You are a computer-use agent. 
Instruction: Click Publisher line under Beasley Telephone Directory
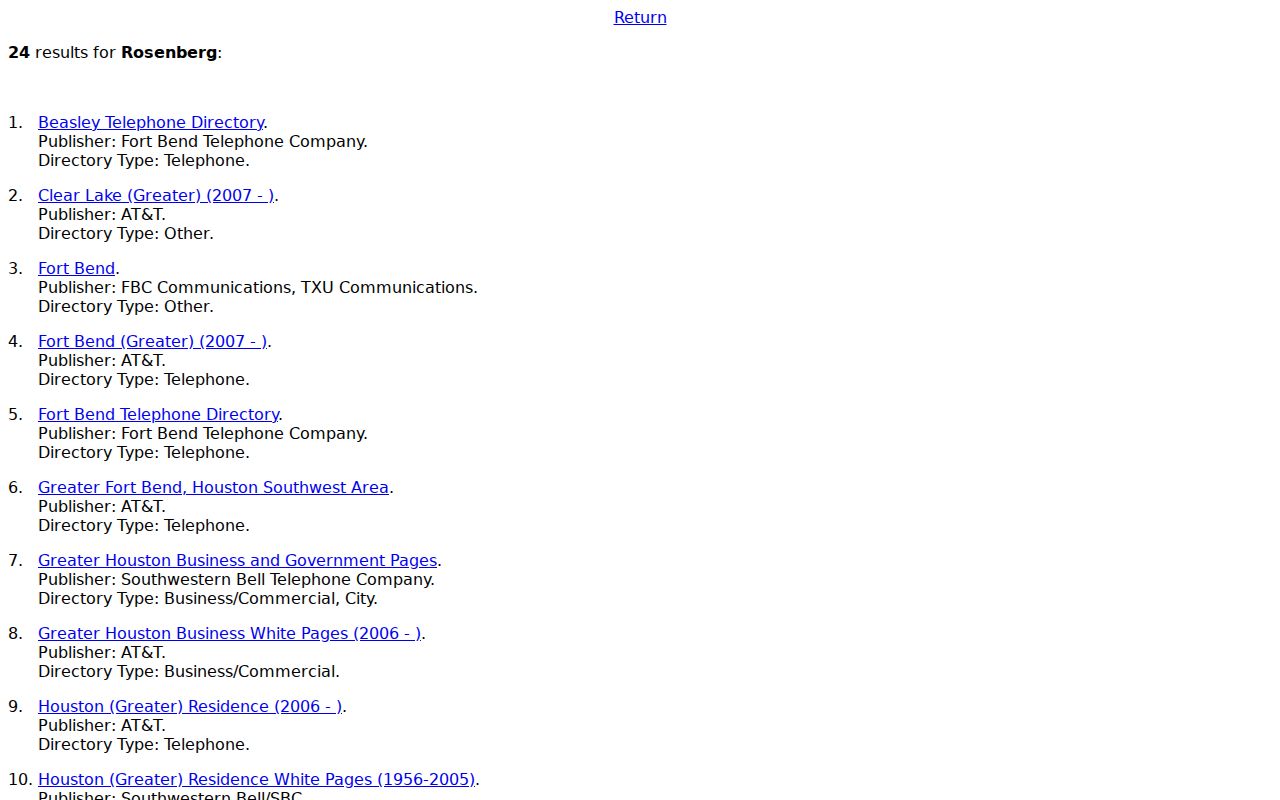point(203,141)
